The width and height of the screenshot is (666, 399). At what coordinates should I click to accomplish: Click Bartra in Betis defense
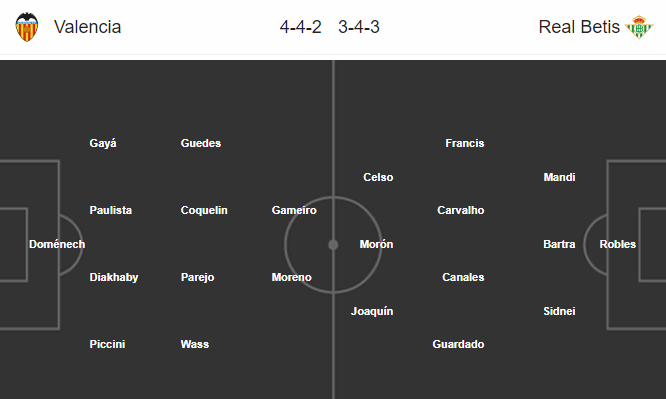coord(559,244)
